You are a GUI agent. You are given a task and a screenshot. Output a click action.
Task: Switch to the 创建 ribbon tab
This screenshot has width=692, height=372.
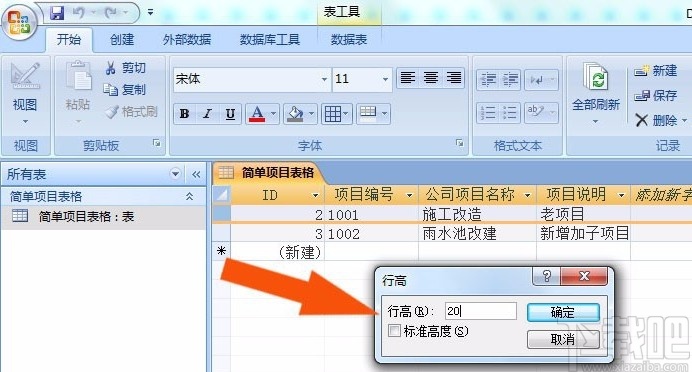click(122, 40)
